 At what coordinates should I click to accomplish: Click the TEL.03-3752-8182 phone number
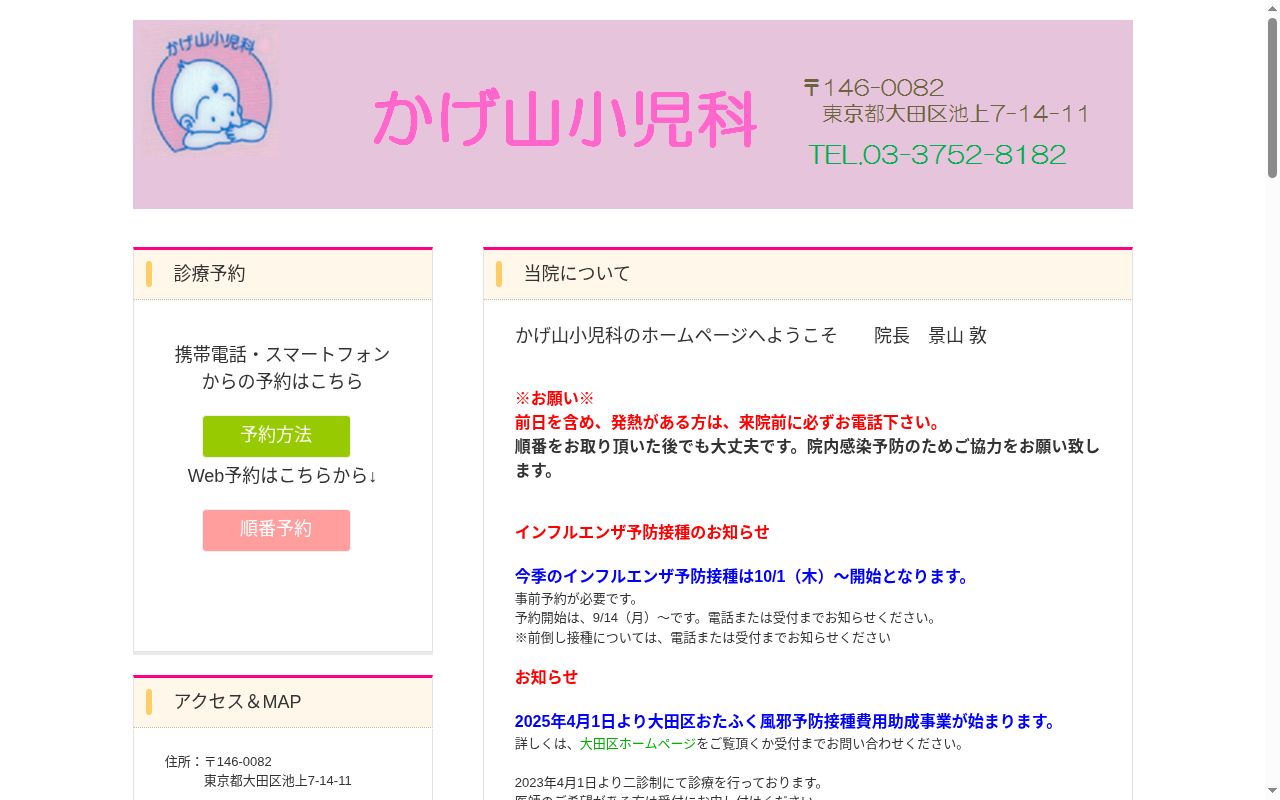coord(937,155)
